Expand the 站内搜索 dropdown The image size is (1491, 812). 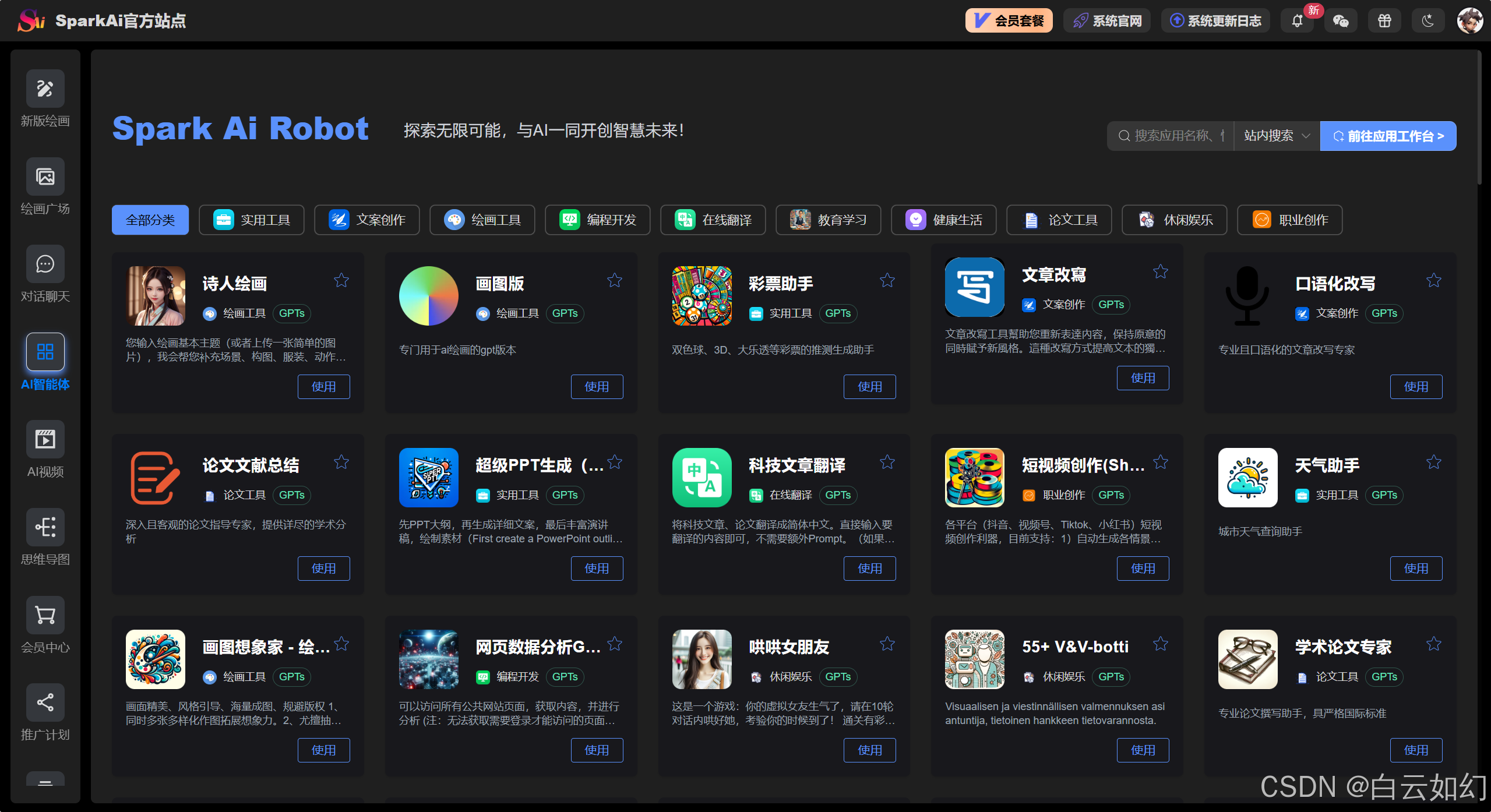[1277, 136]
